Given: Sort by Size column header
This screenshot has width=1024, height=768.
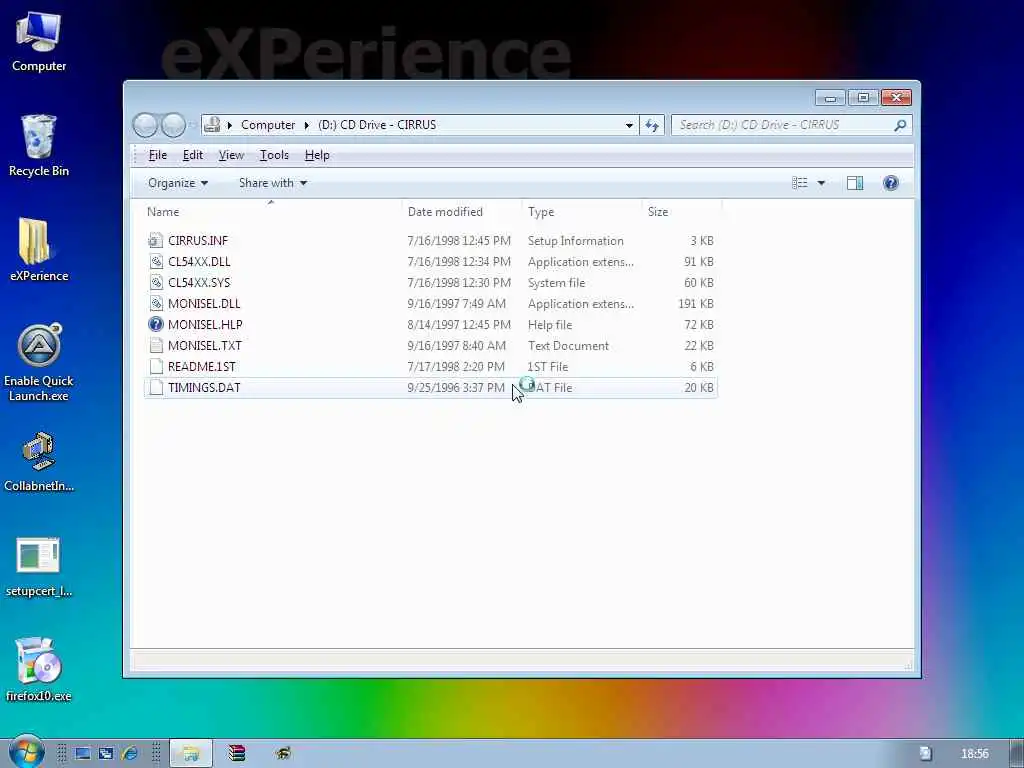Looking at the screenshot, I should click(x=682, y=212).
